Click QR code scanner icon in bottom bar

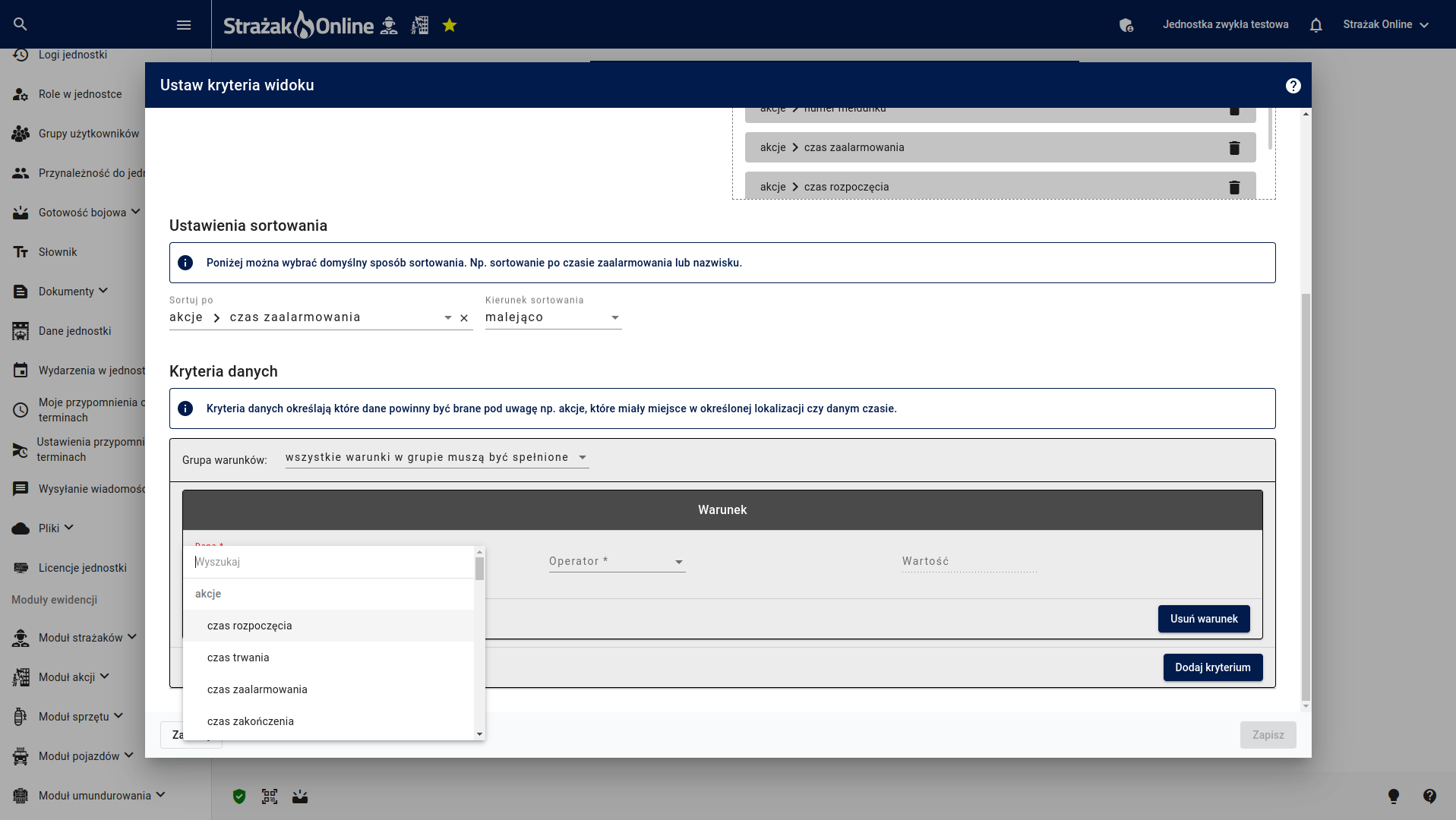[270, 796]
